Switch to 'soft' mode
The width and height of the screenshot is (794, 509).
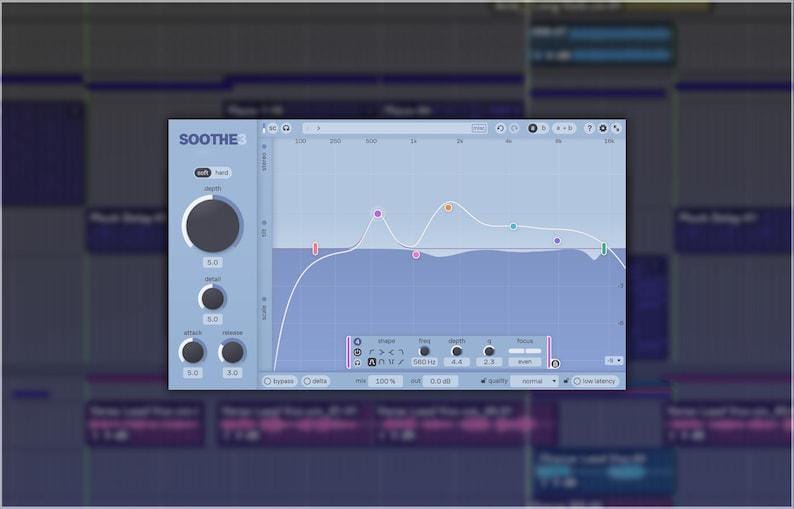[x=203, y=173]
